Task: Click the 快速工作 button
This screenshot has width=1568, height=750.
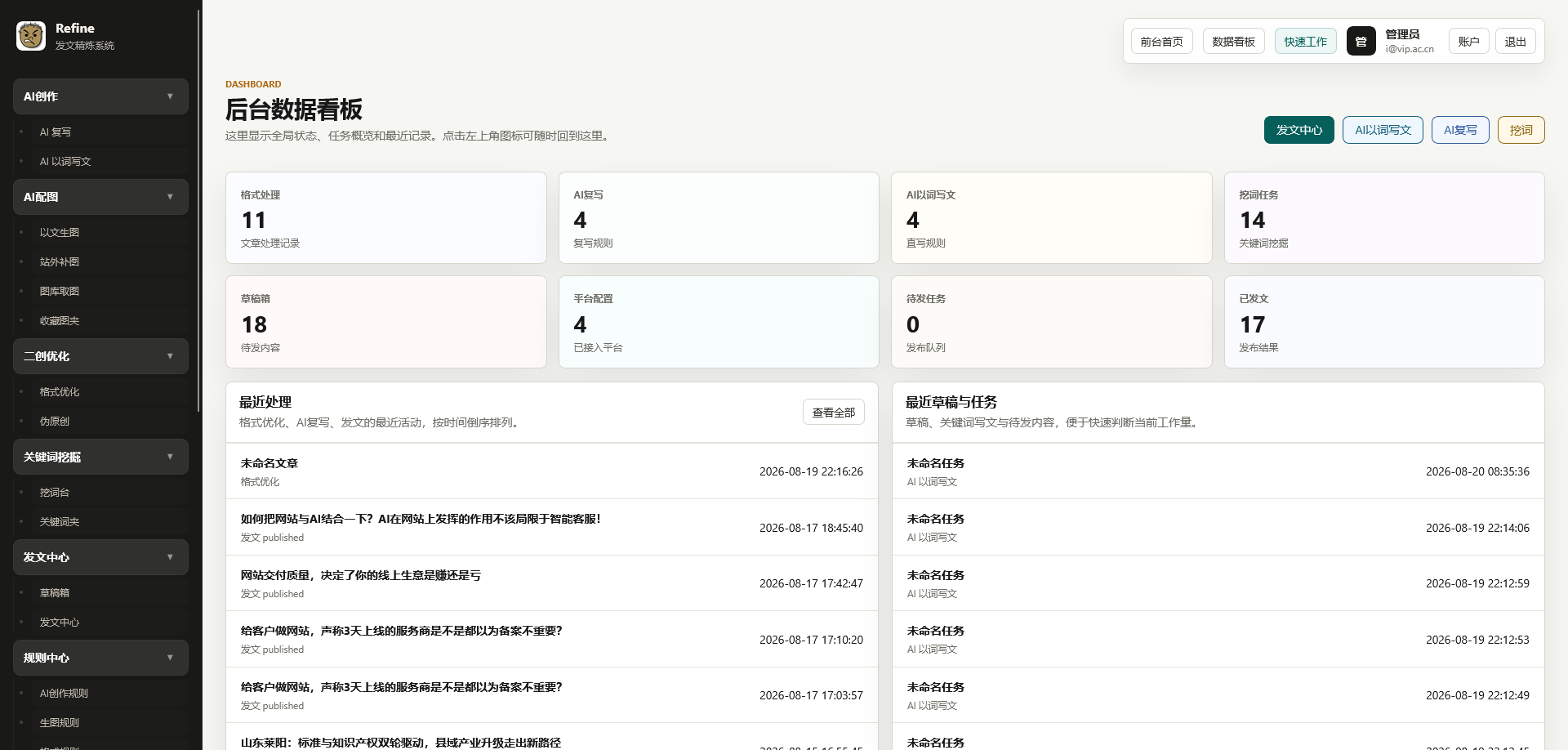Action: coord(1305,41)
